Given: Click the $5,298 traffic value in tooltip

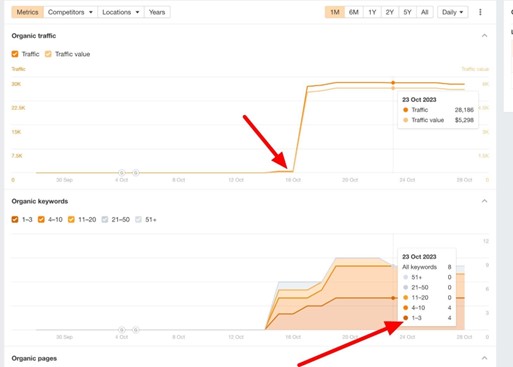Looking at the screenshot, I should point(464,120).
